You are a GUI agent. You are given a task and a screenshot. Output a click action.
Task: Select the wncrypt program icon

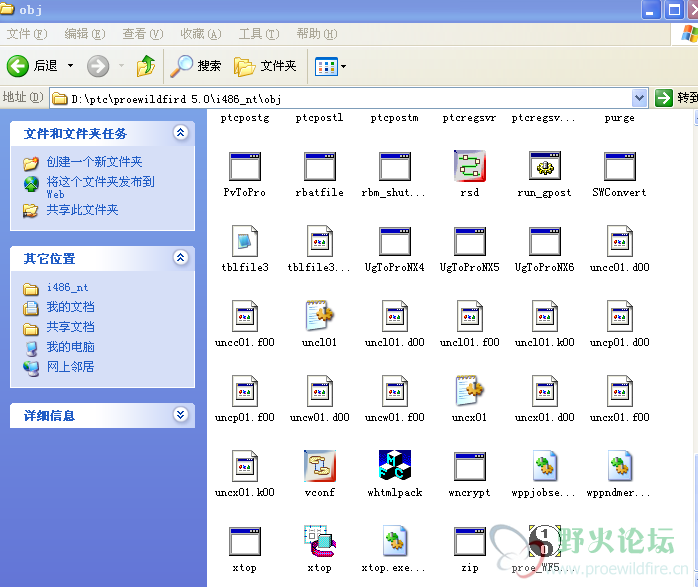click(x=470, y=466)
